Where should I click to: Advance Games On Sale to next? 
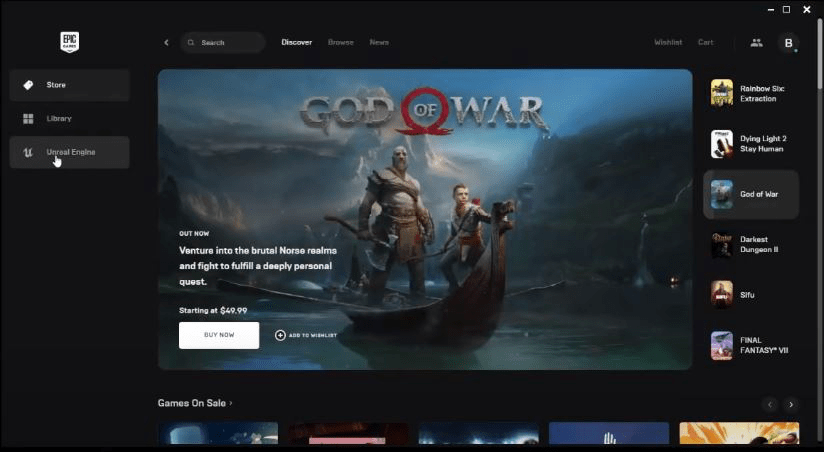click(791, 404)
